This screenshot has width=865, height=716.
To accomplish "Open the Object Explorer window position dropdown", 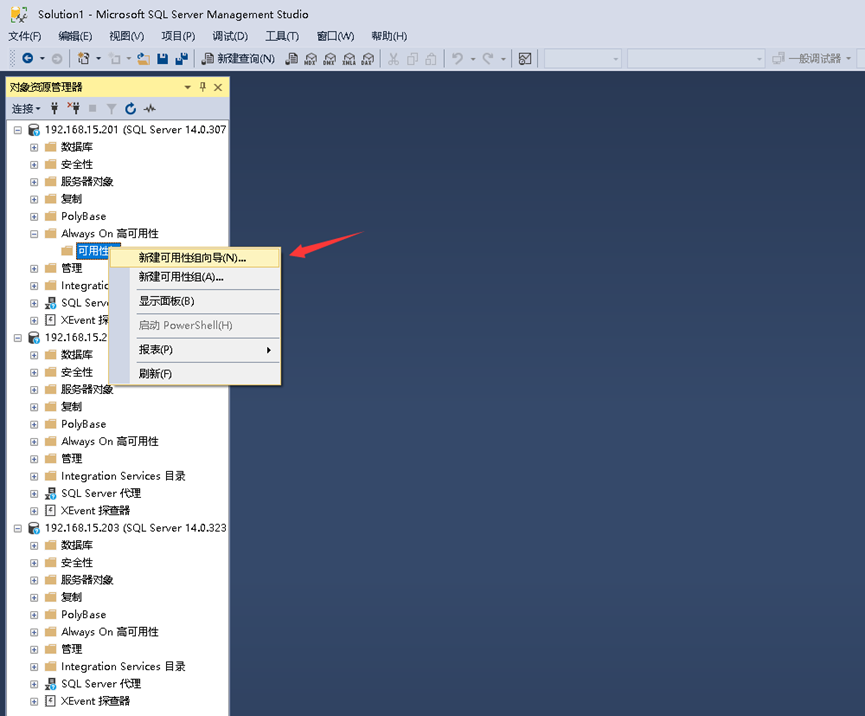I will (188, 87).
